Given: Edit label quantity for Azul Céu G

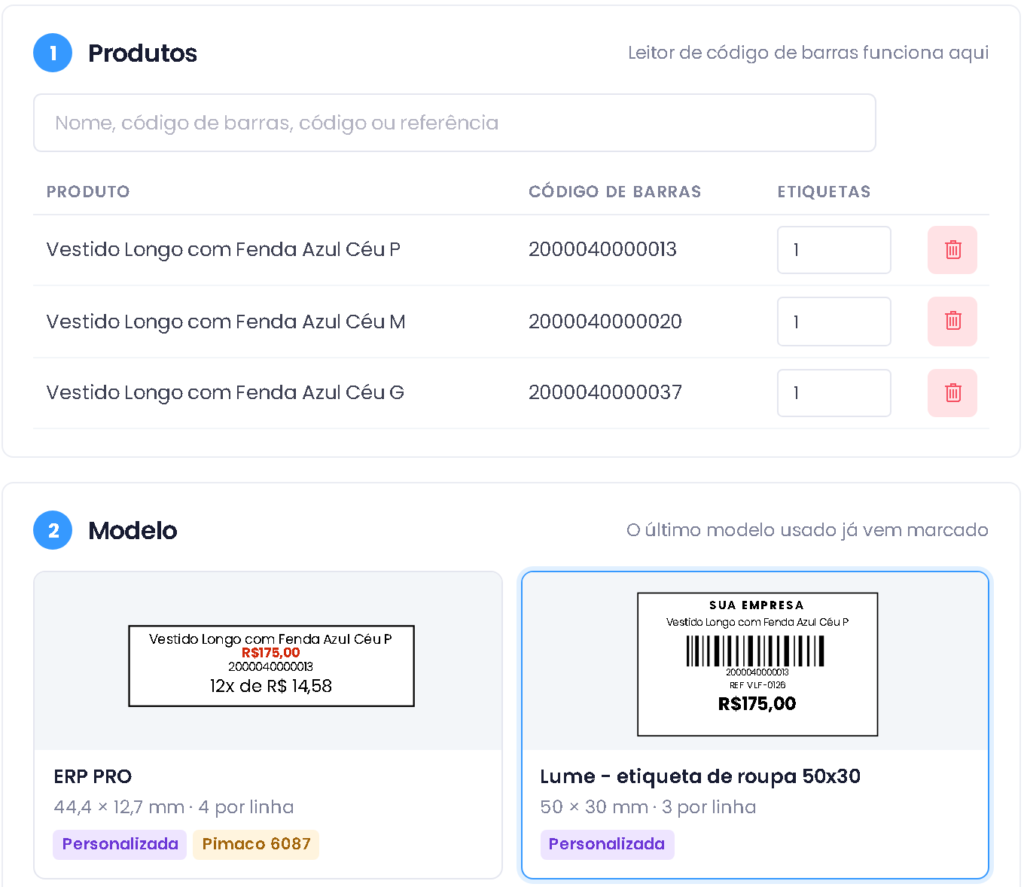Looking at the screenshot, I should point(834,393).
